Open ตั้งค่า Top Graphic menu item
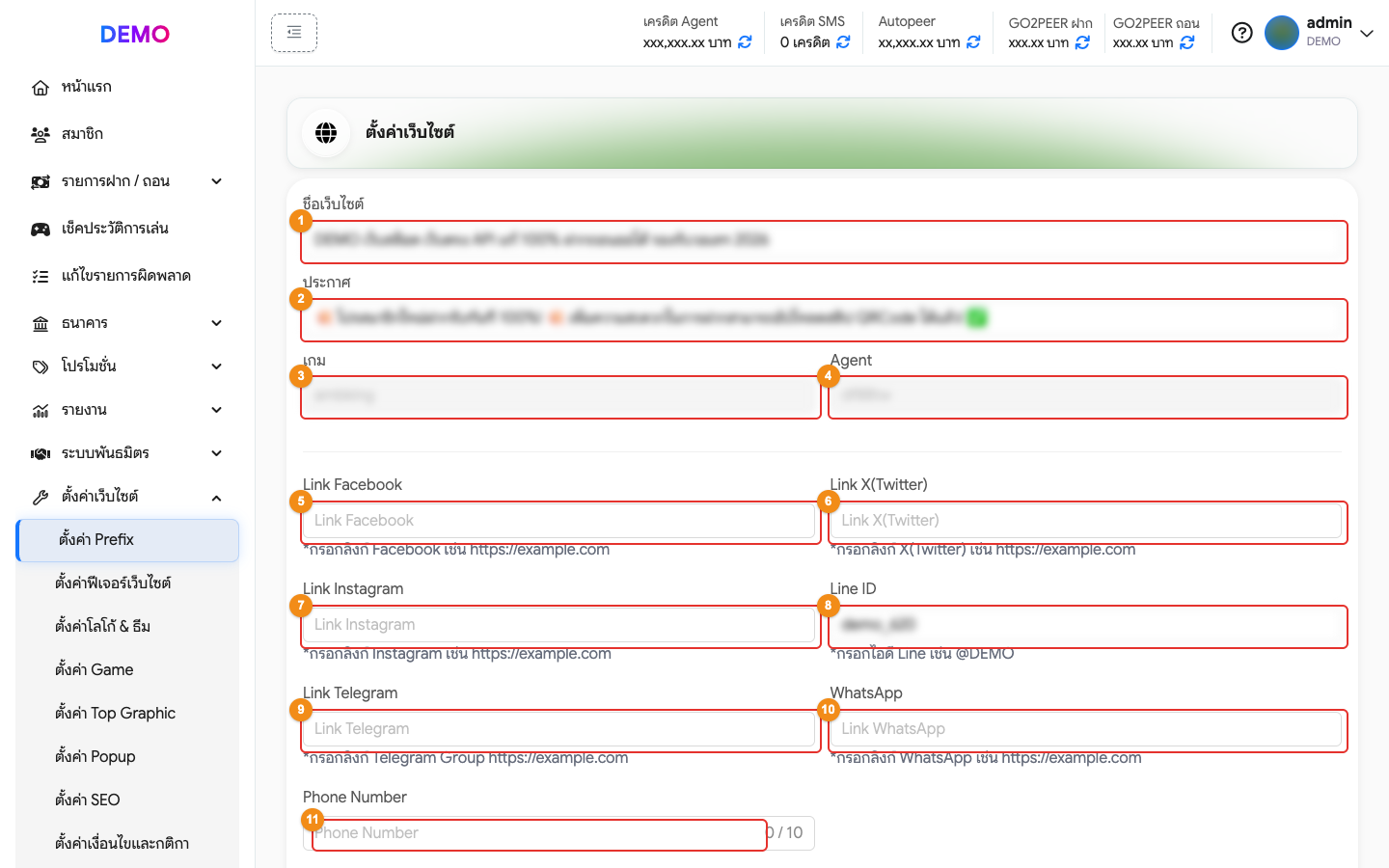Viewport: 1389px width, 868px height. pyautogui.click(x=127, y=714)
